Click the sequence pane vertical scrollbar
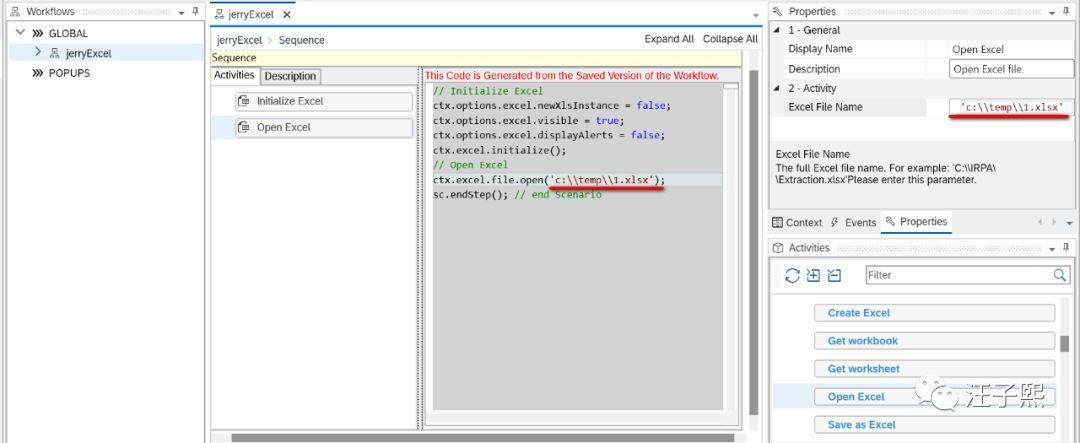1080x443 pixels. [753, 241]
